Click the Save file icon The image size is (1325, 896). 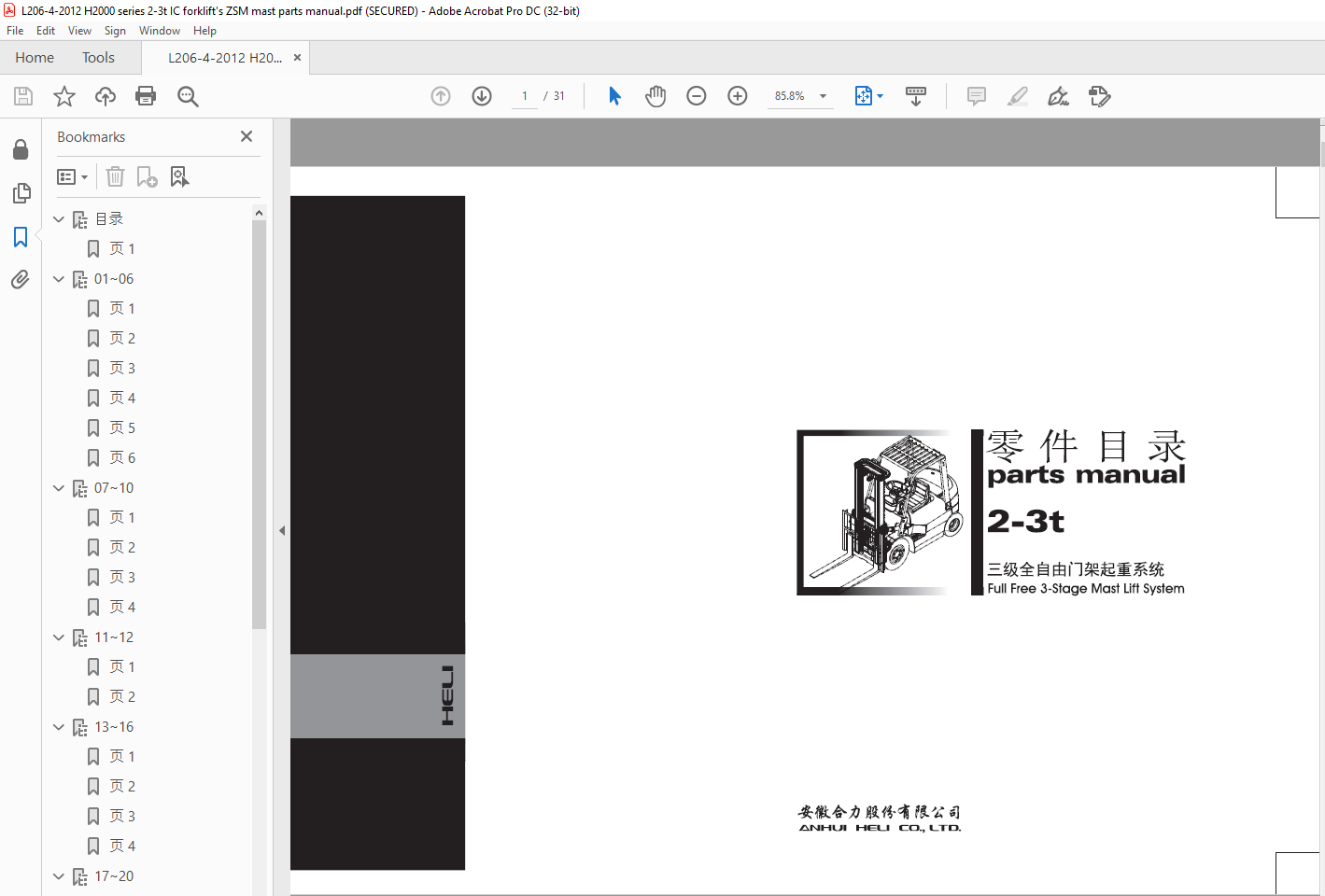click(23, 96)
